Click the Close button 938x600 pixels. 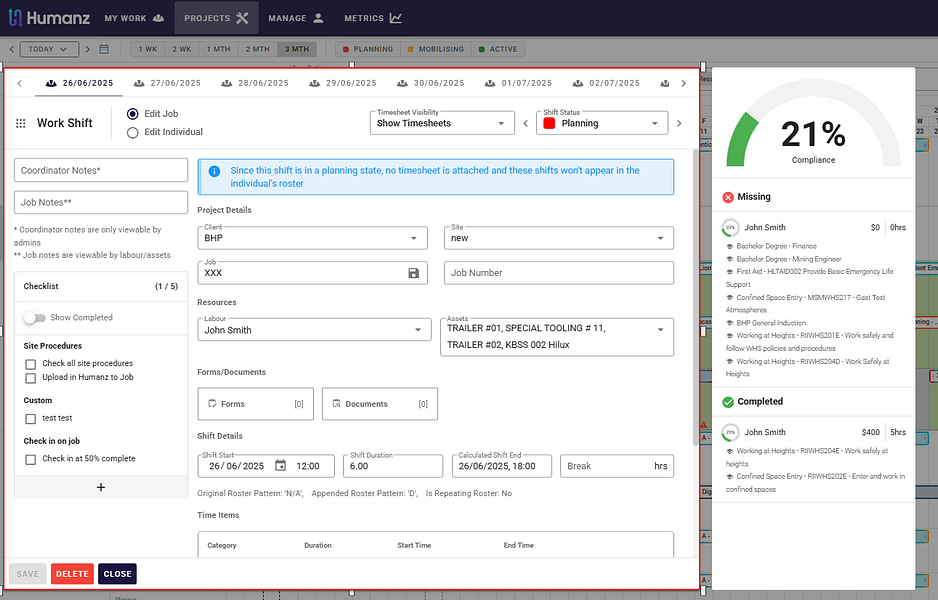click(117, 574)
